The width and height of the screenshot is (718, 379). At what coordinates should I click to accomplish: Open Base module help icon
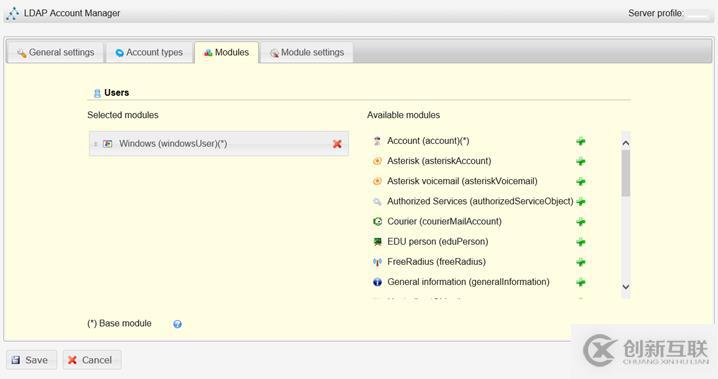177,324
